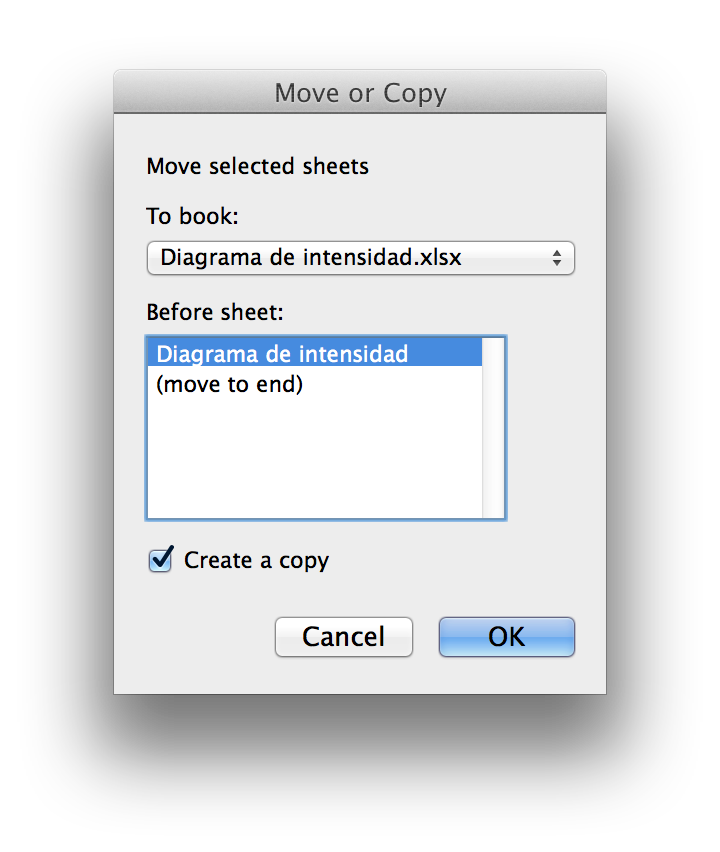Open the "To book" dropdown menu
This screenshot has height=852, width=720.
pos(360,258)
